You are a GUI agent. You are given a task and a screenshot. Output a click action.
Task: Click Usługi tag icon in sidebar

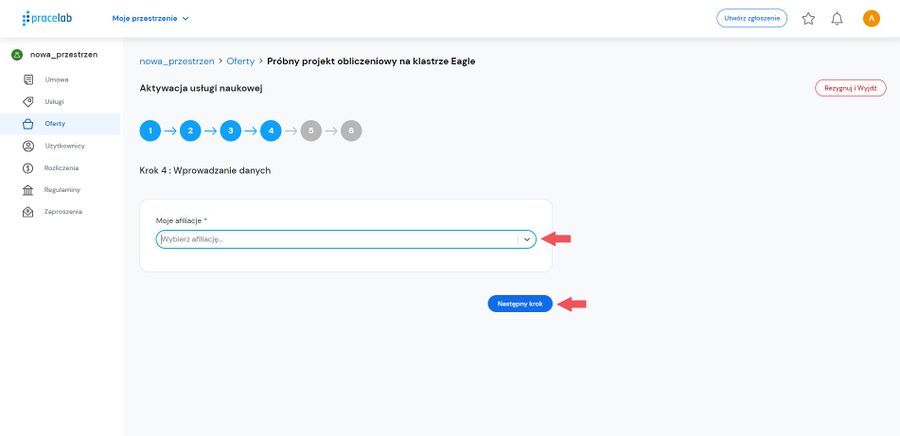tap(28, 102)
